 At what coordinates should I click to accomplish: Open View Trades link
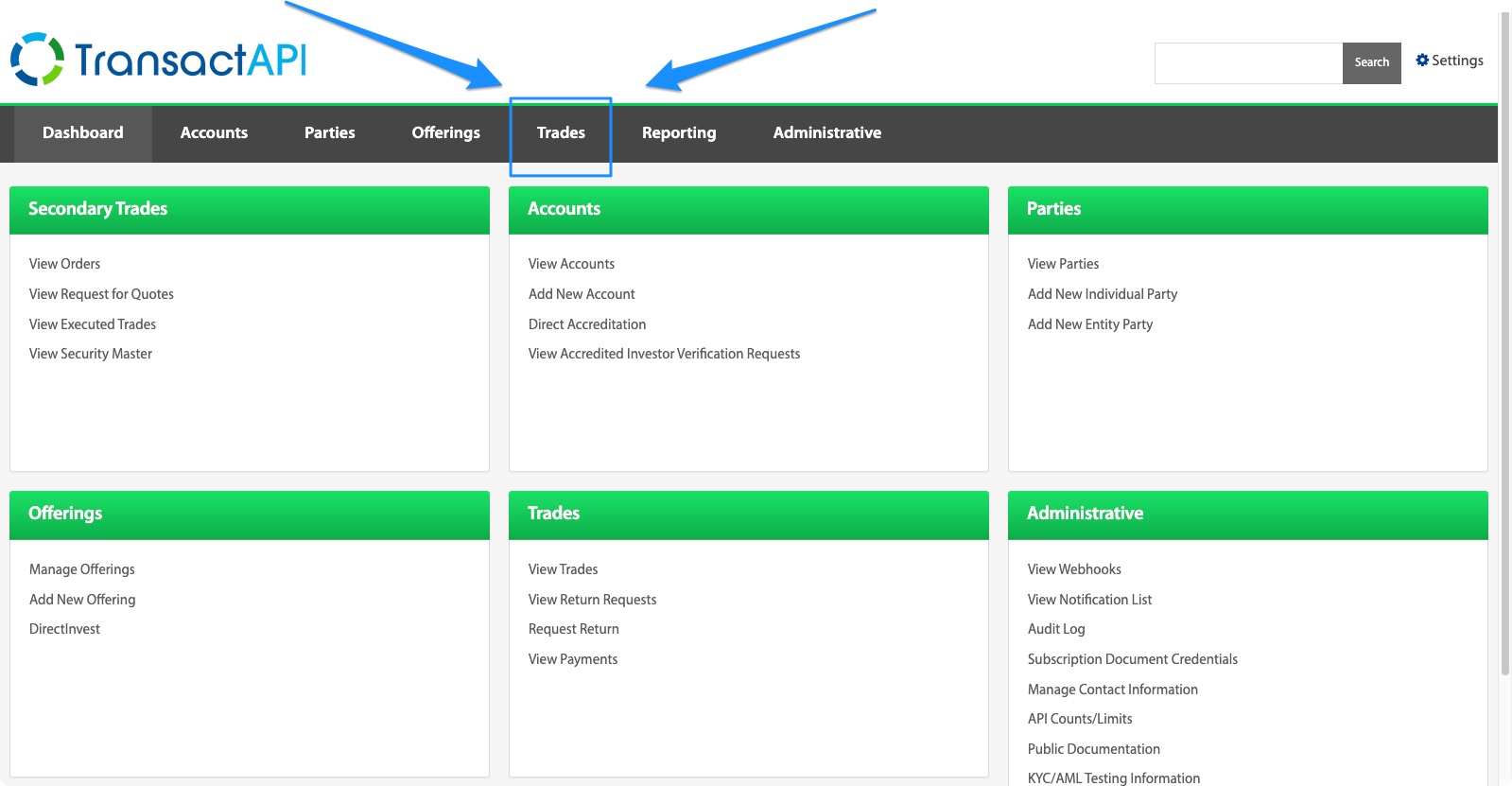(x=563, y=569)
